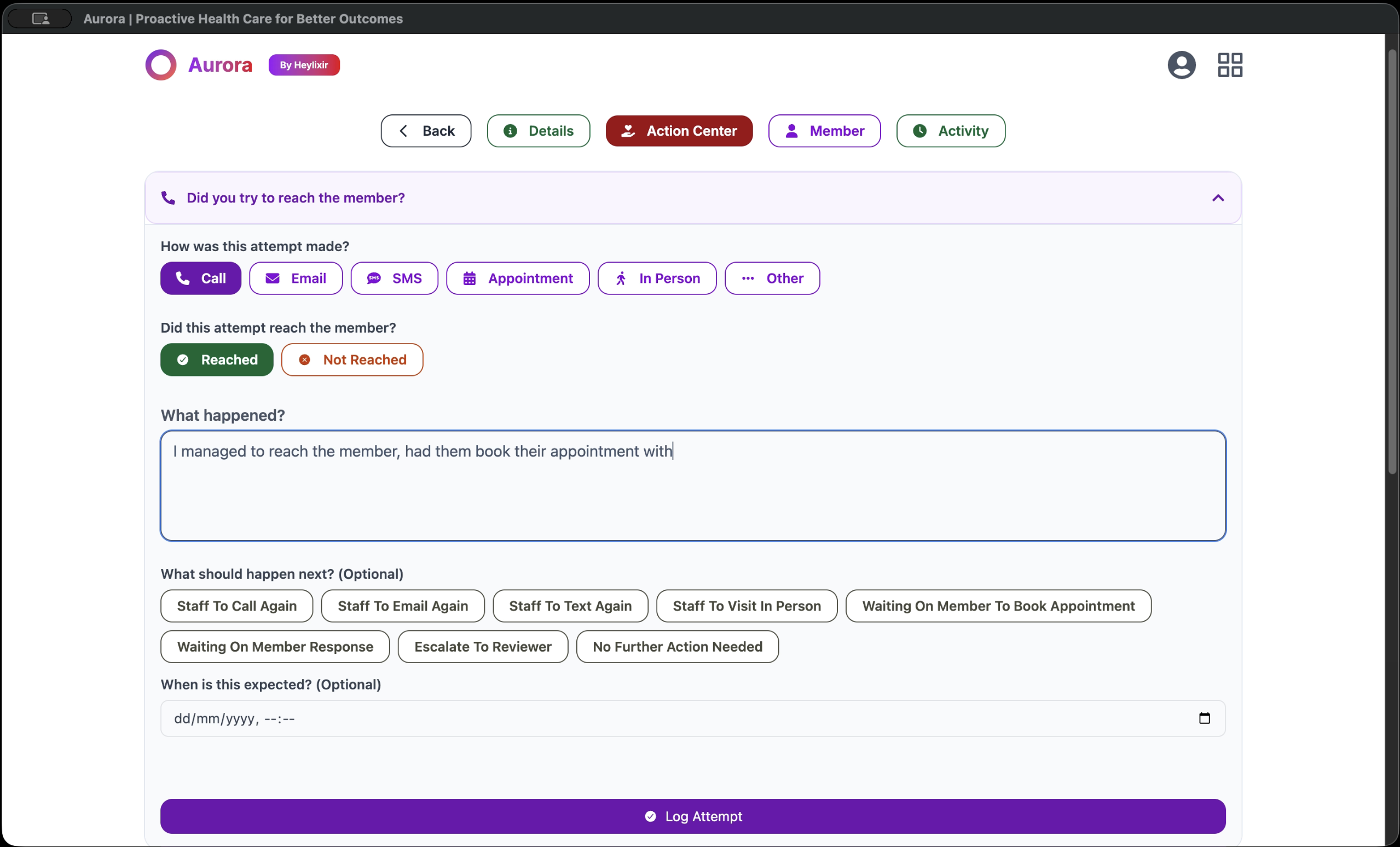Image resolution: width=1400 pixels, height=847 pixels.
Task: Click the window sidebar icon in title bar
Action: coord(41,19)
